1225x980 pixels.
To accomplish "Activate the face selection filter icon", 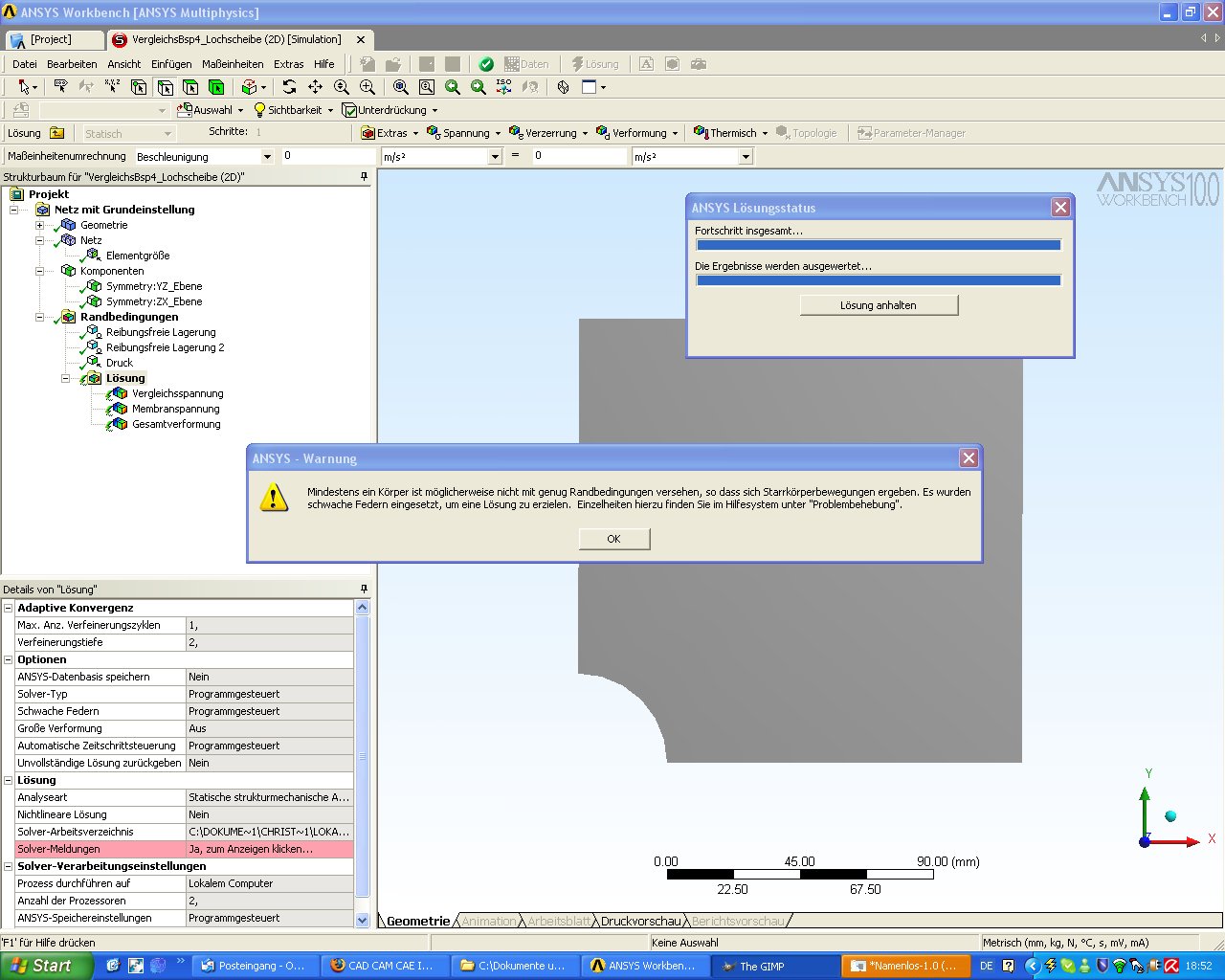I will 189,87.
